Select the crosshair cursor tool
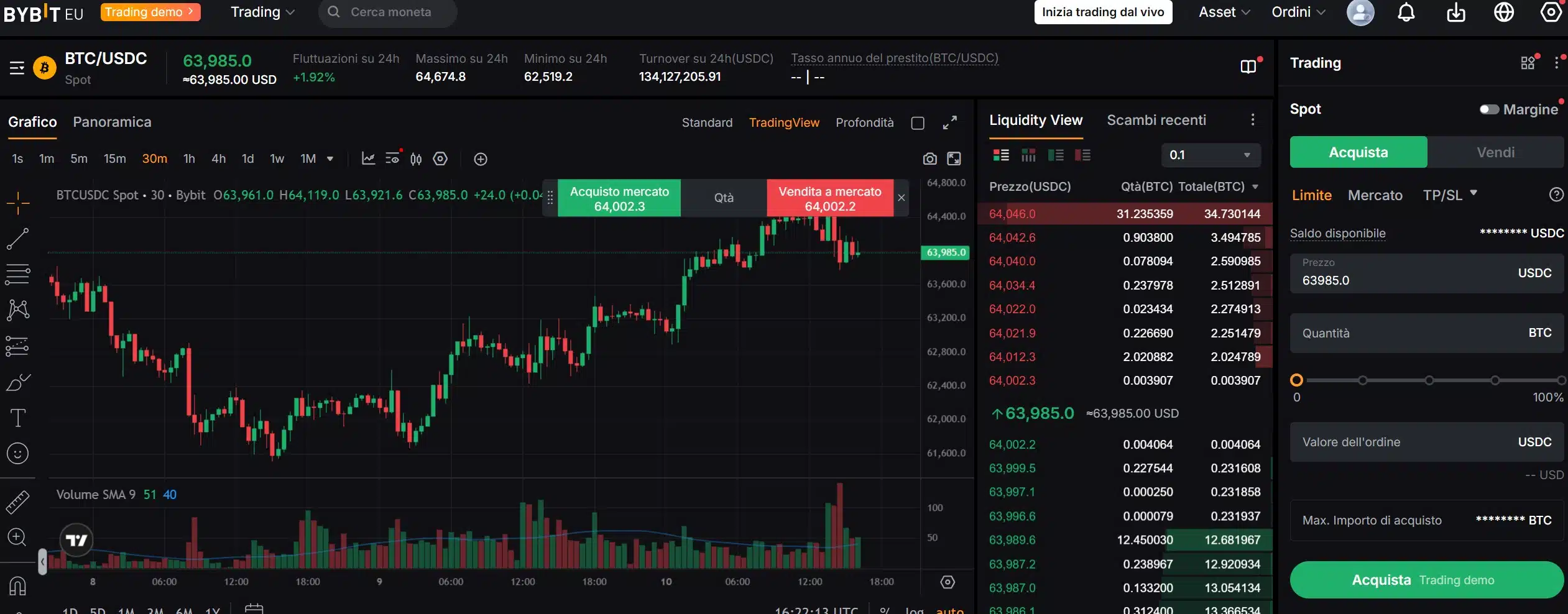The image size is (1568, 614). point(18,203)
